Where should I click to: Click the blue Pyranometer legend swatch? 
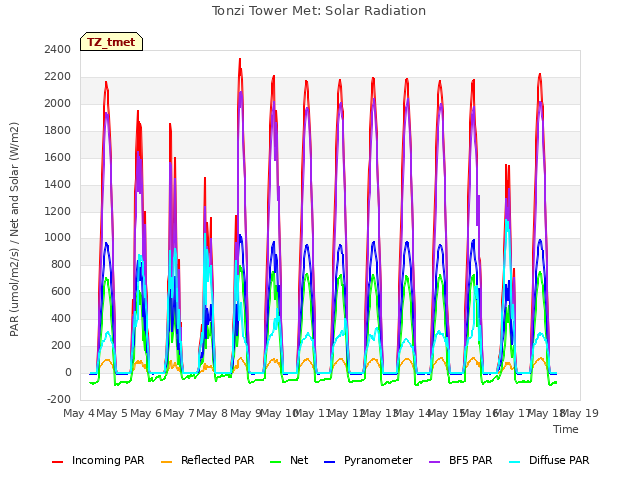(x=329, y=462)
